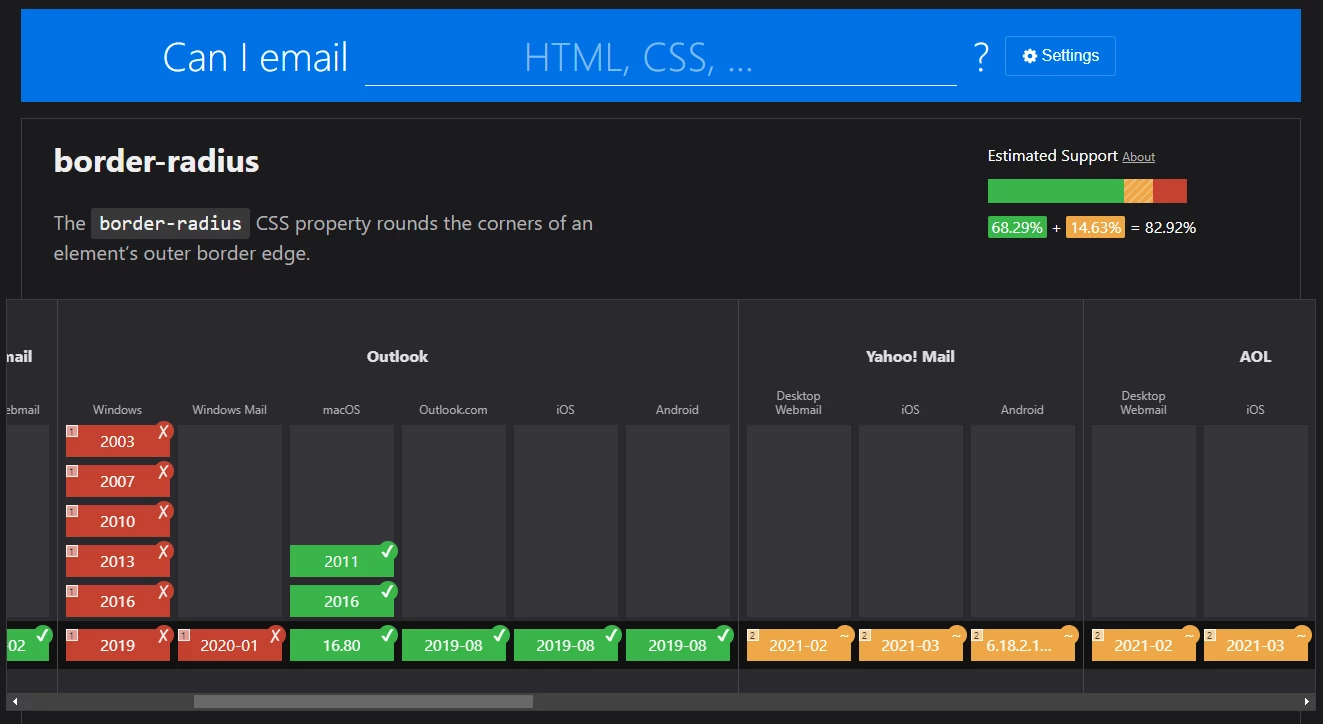Screen dimensions: 1323x724
Task: Click the green checkmark on Outlook.com 2019-08
Action: click(x=500, y=635)
